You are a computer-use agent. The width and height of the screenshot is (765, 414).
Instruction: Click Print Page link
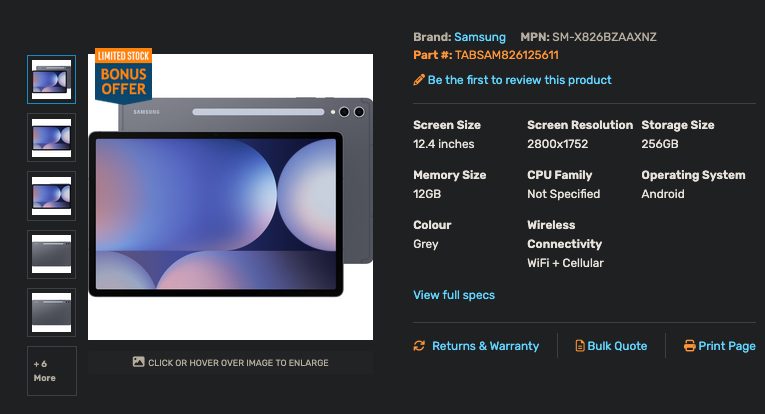pos(727,346)
